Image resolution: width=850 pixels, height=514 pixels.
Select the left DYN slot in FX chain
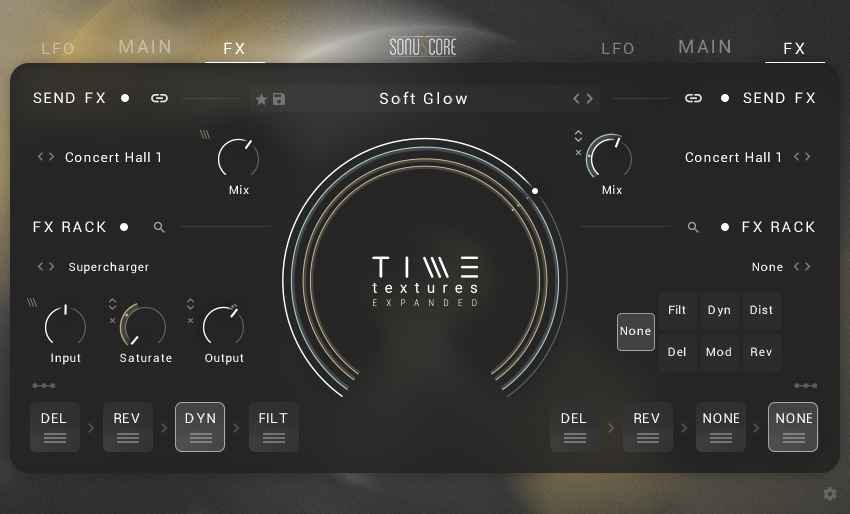(x=200, y=427)
